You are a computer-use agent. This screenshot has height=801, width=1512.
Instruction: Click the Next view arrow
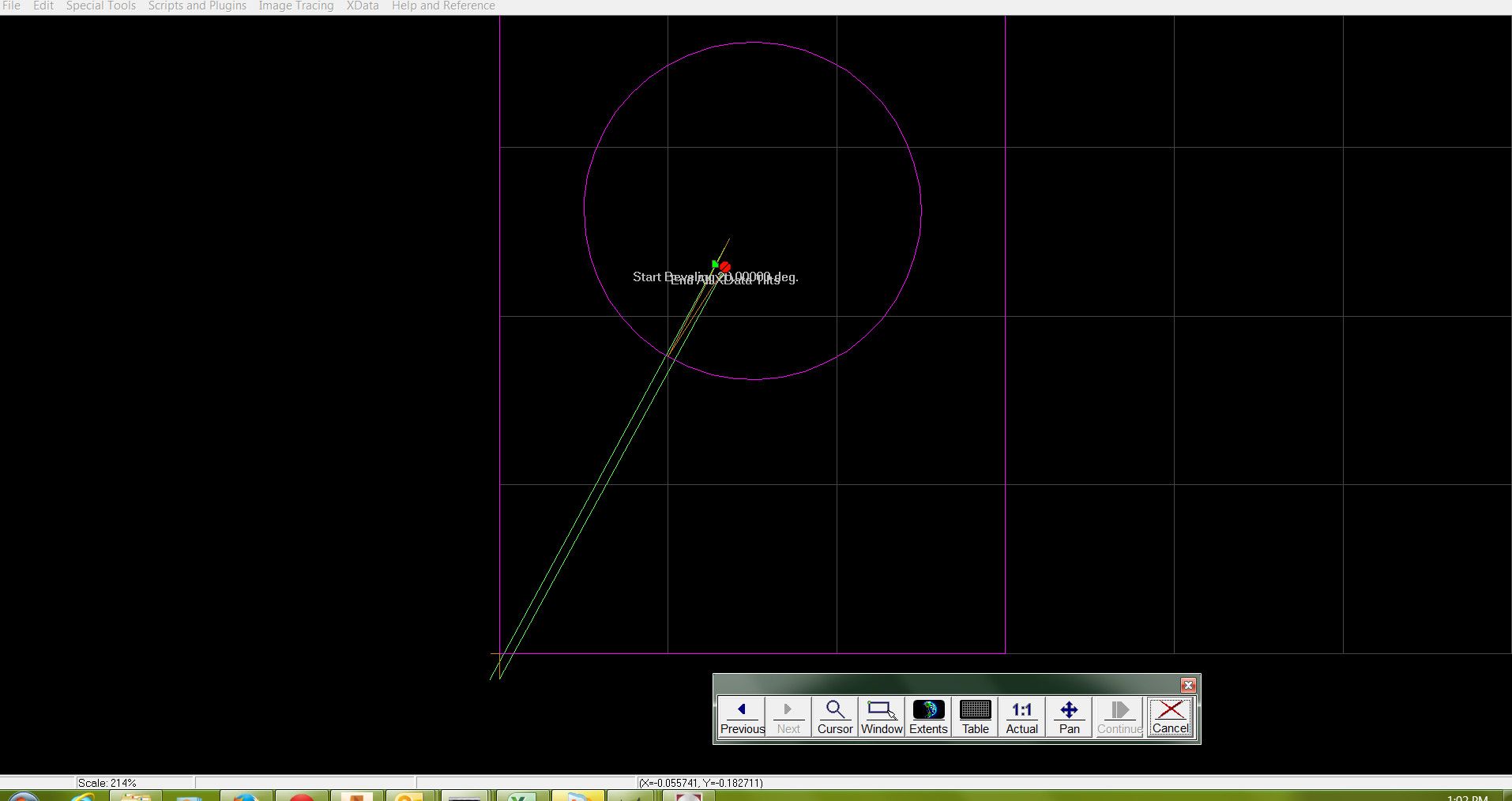coord(788,716)
